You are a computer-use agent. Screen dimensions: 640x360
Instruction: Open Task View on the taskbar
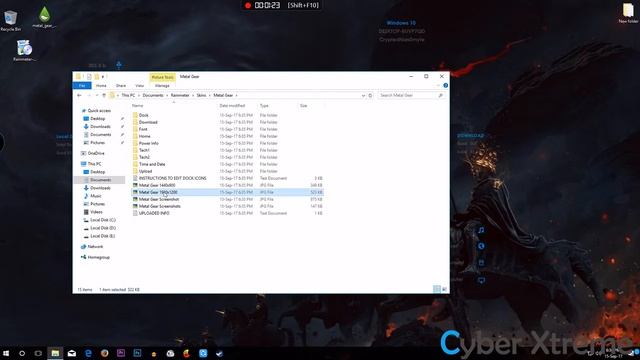(x=38, y=353)
